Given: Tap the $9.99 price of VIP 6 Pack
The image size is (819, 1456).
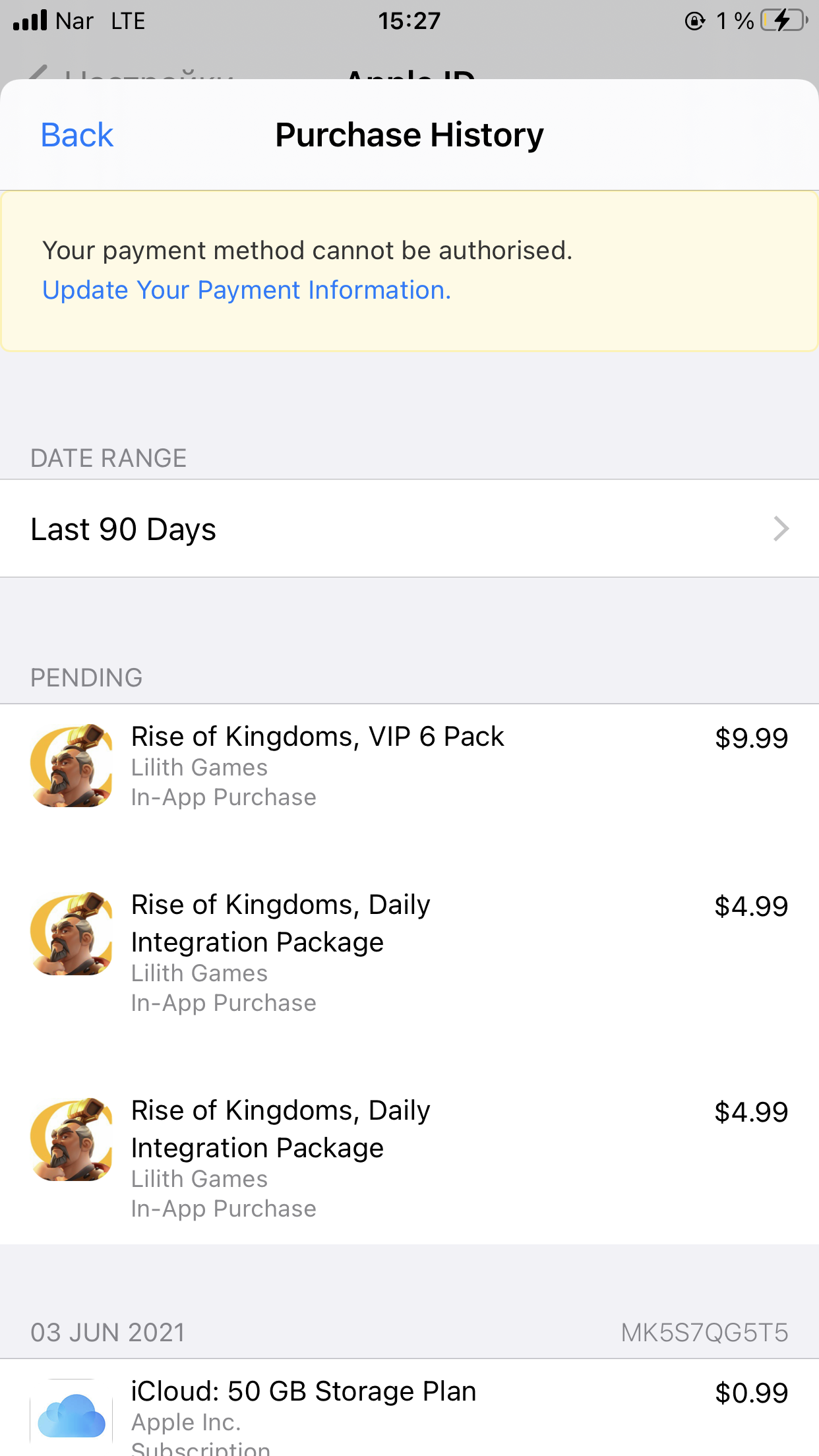Looking at the screenshot, I should 751,738.
